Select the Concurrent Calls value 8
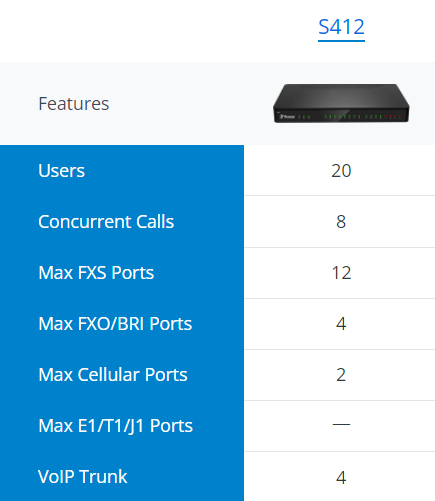Screen dimensions: 435x501 tap(341, 222)
